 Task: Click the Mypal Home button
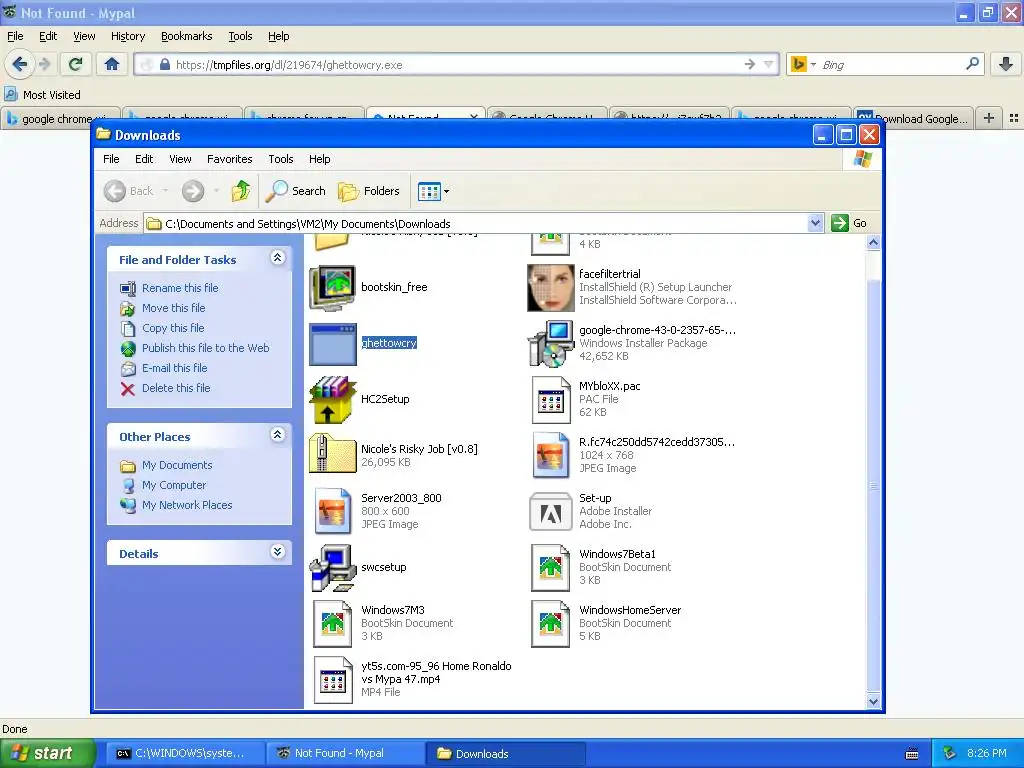[112, 64]
